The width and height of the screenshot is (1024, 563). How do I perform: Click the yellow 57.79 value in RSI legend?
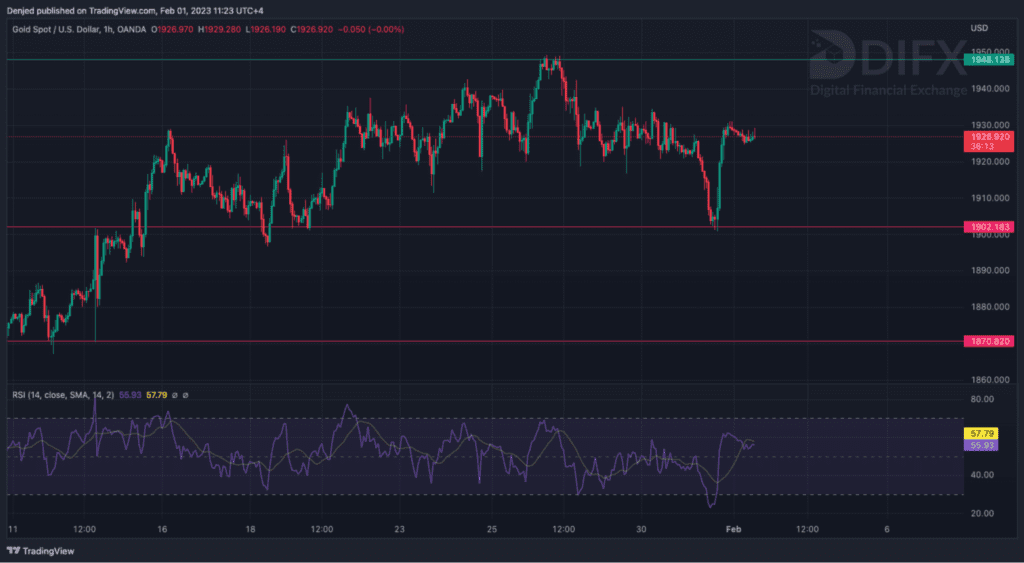click(x=157, y=395)
